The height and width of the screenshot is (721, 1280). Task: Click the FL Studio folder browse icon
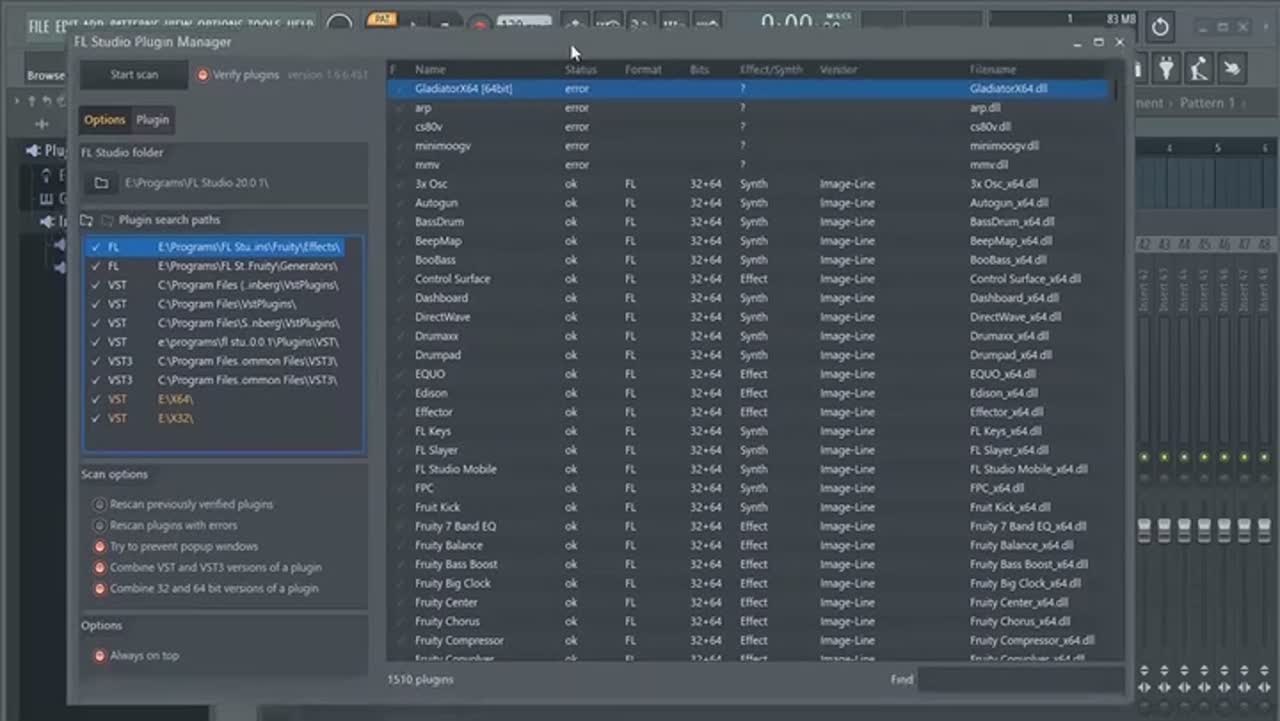point(101,184)
